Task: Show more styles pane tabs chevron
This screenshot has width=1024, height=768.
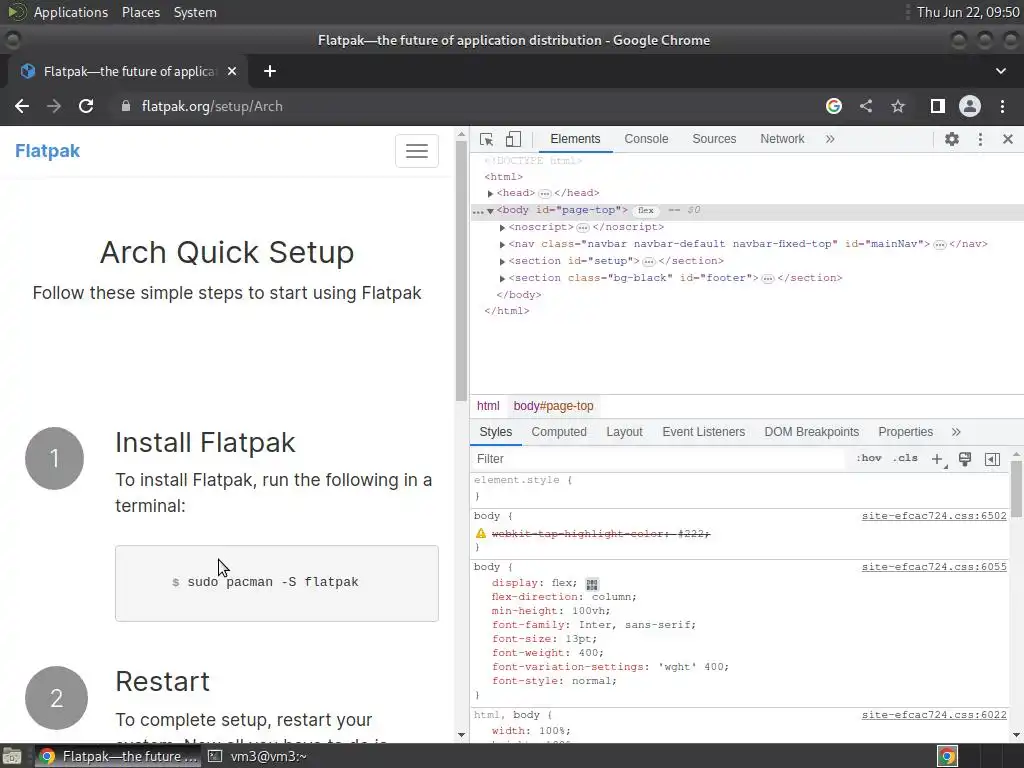Action: pyautogui.click(x=956, y=432)
